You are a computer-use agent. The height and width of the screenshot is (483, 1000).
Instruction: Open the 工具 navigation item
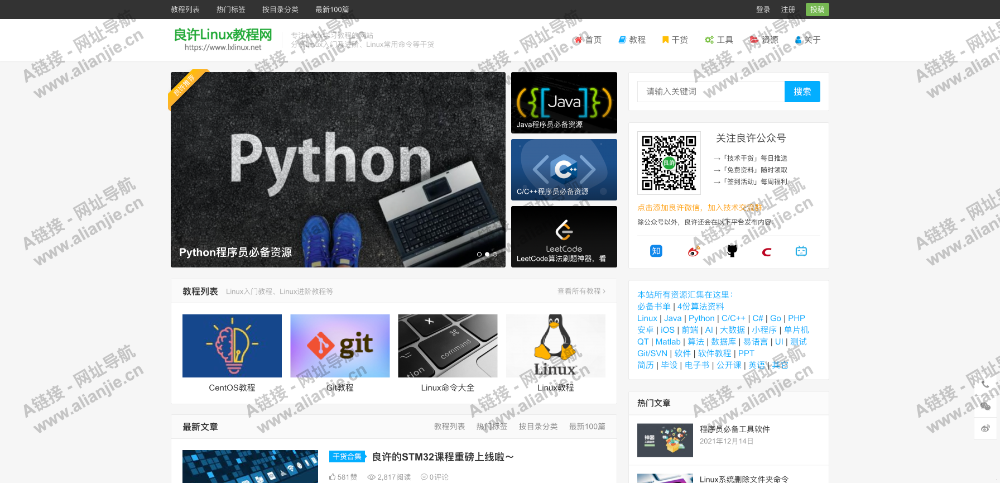coord(719,40)
